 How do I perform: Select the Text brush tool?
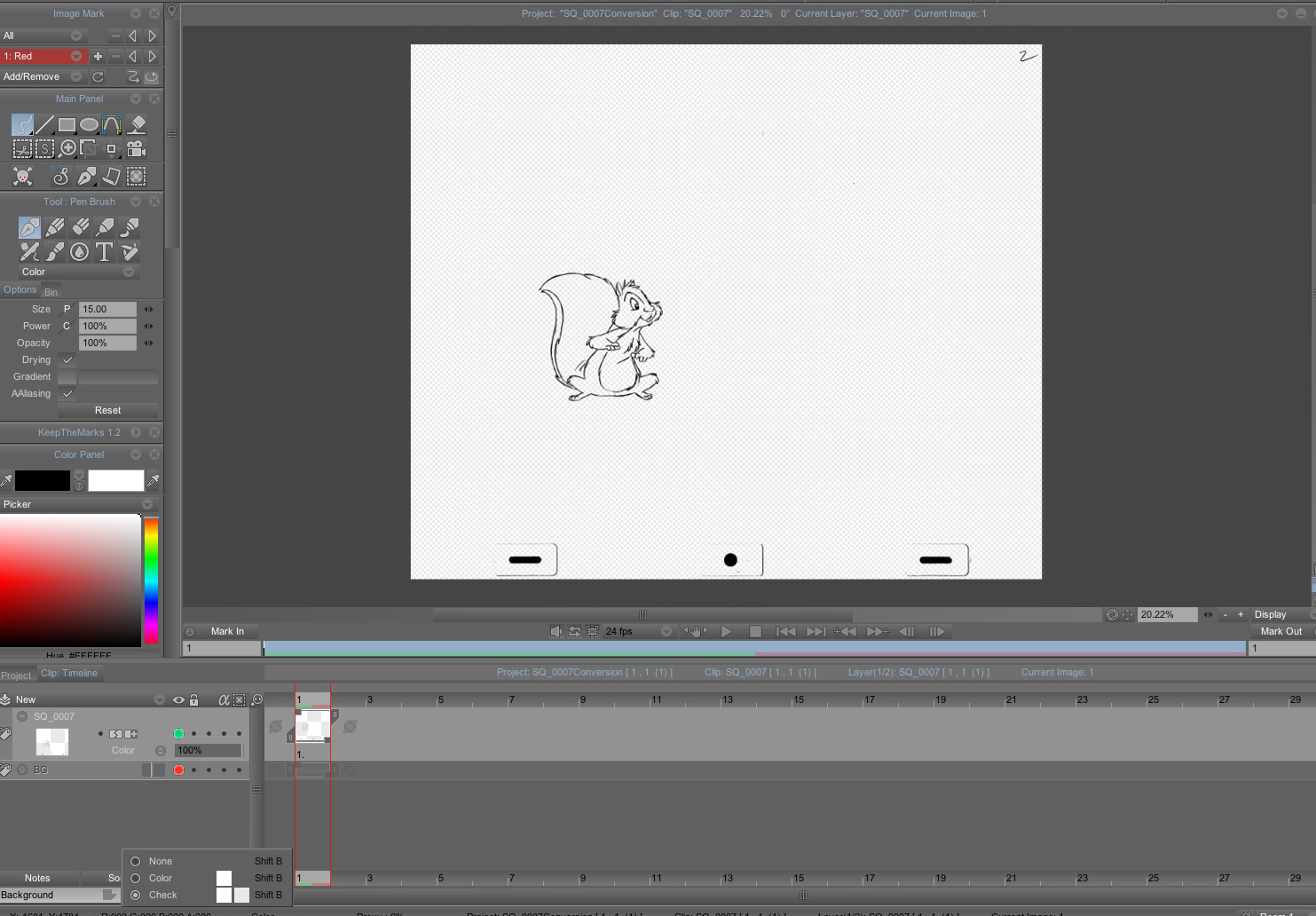coord(104,252)
